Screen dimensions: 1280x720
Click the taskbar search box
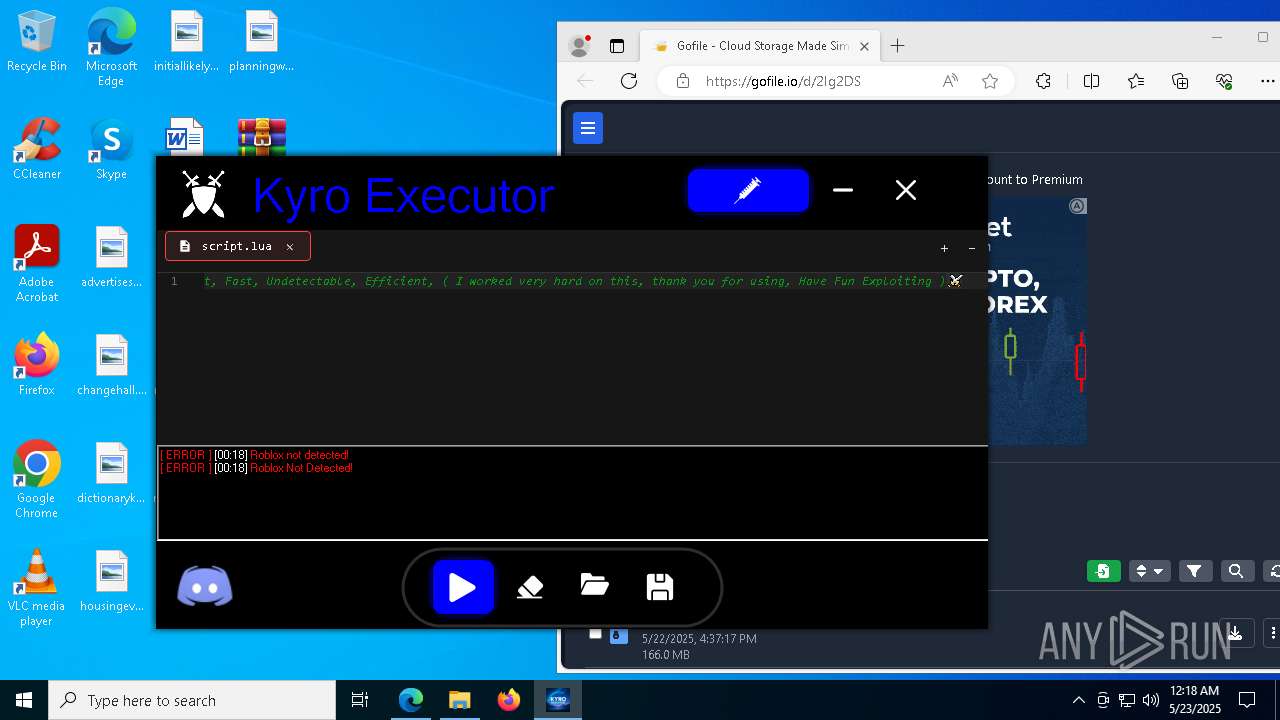(192, 700)
